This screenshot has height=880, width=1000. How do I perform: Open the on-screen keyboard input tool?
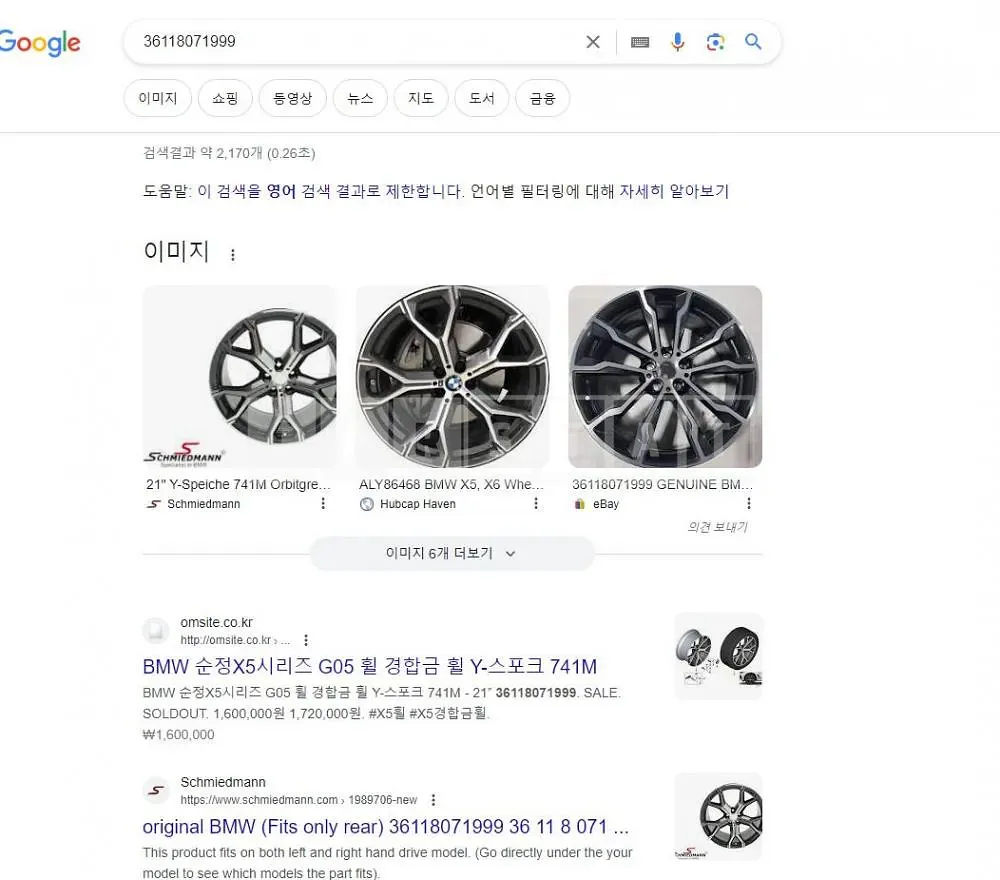pos(640,42)
